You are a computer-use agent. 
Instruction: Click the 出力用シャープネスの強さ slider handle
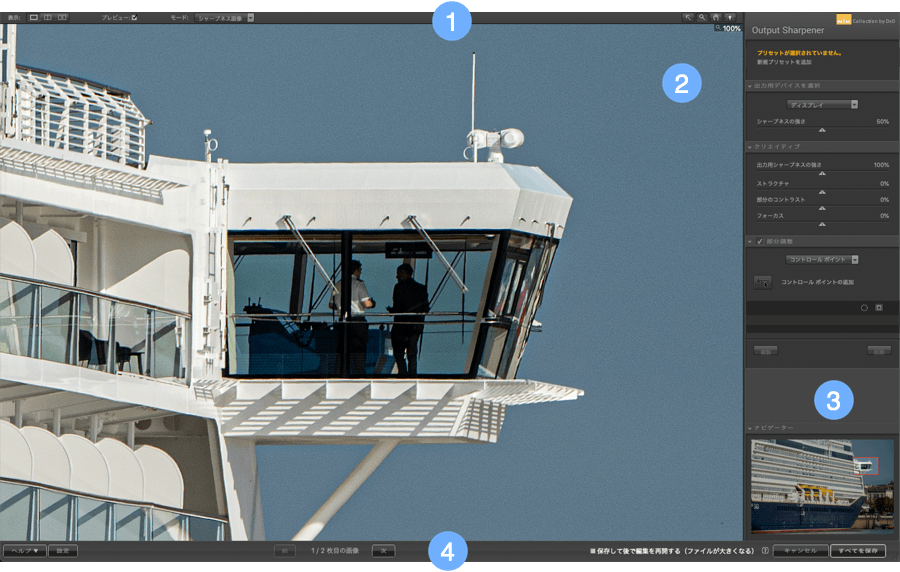[x=822, y=173]
